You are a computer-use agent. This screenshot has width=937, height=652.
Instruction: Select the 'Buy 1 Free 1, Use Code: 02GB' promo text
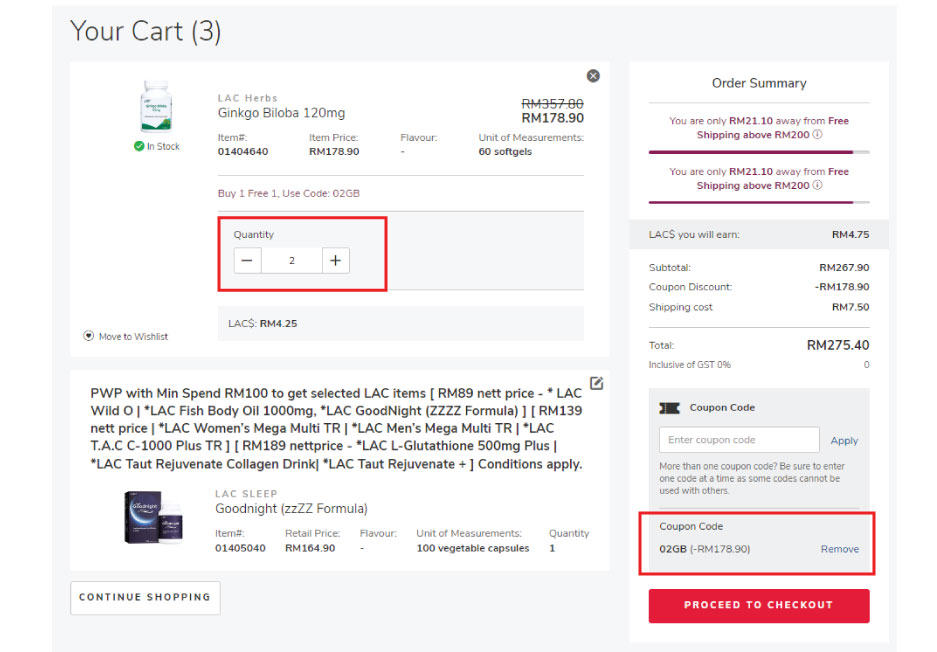(289, 194)
